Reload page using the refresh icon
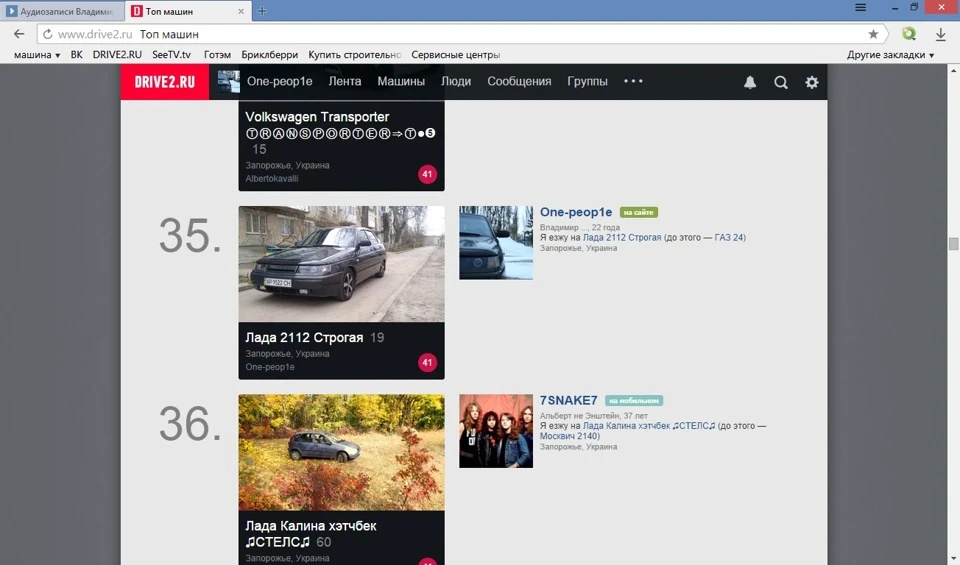This screenshot has width=960, height=565. click(48, 34)
